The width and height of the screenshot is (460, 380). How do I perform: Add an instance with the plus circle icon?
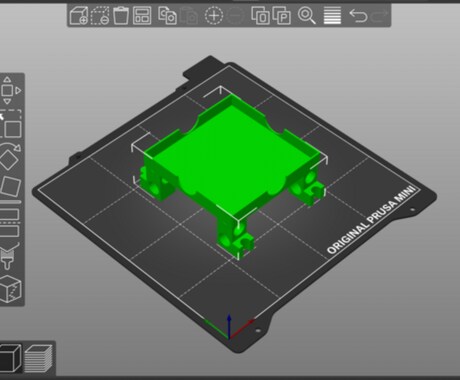(214, 15)
